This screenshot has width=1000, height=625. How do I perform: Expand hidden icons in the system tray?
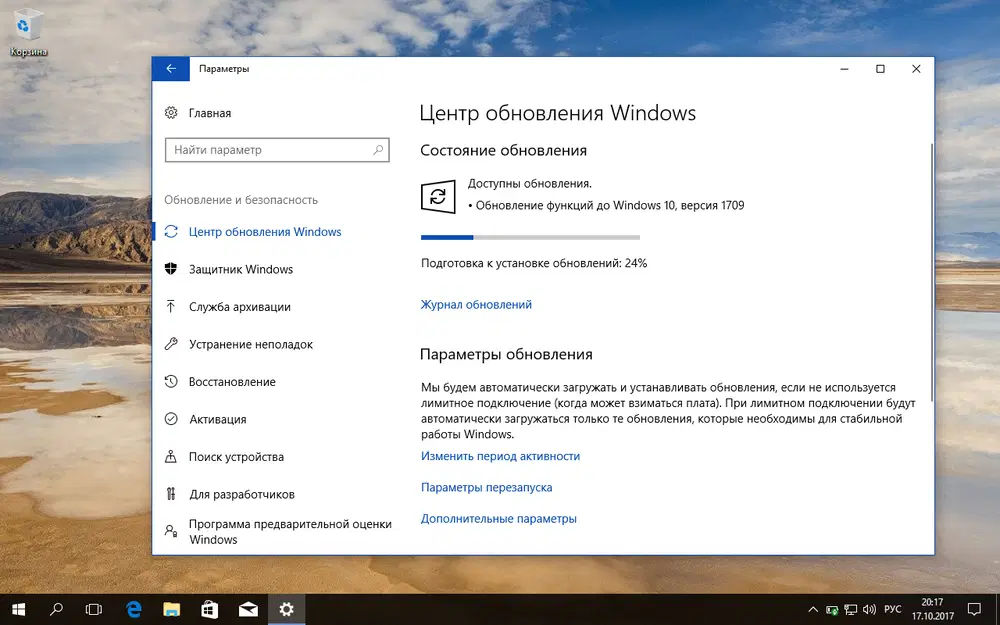811,609
